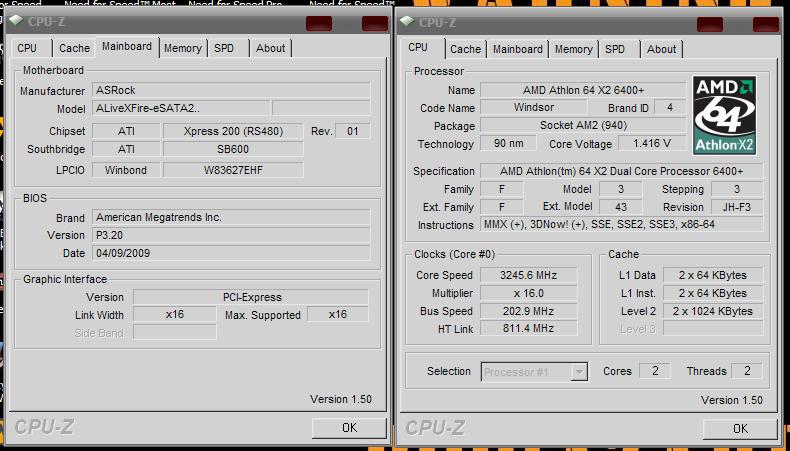790x451 pixels.
Task: Open the Memory tab in right window
Action: point(573,49)
